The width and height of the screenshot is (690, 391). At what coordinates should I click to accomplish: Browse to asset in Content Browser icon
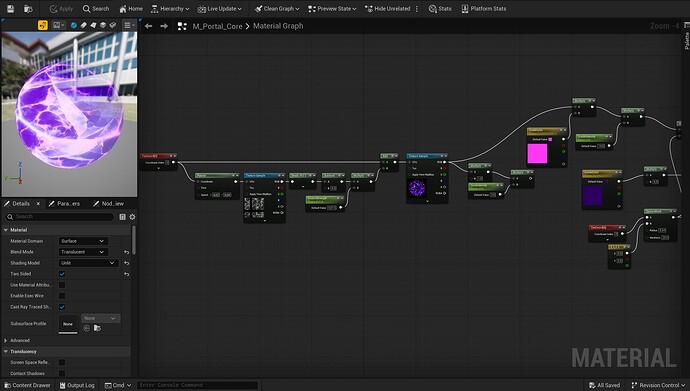click(x=28, y=8)
